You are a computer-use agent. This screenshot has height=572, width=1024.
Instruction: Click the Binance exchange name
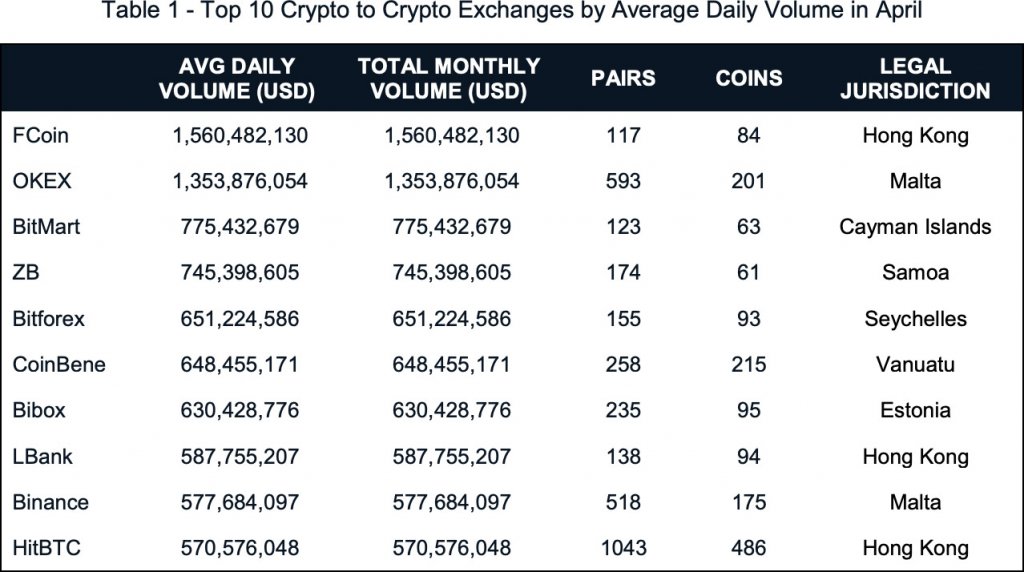coord(51,502)
